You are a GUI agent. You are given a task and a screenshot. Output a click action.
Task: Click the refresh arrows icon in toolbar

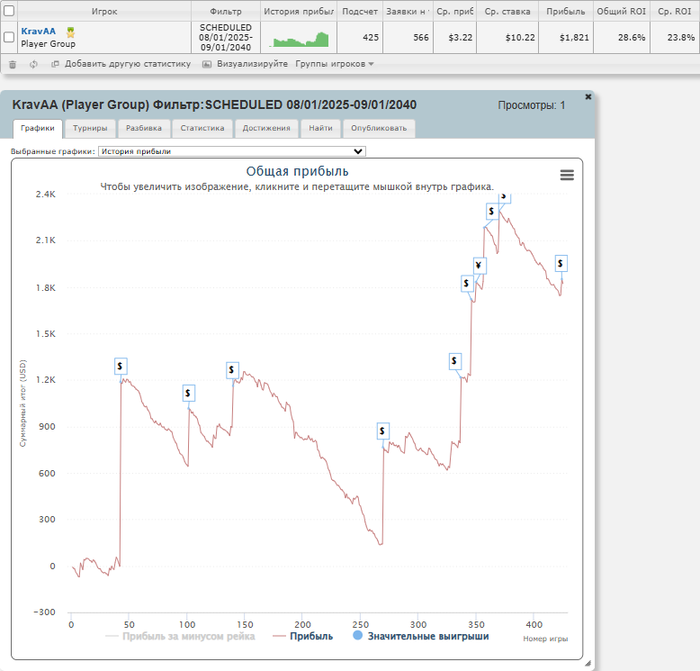(x=33, y=64)
